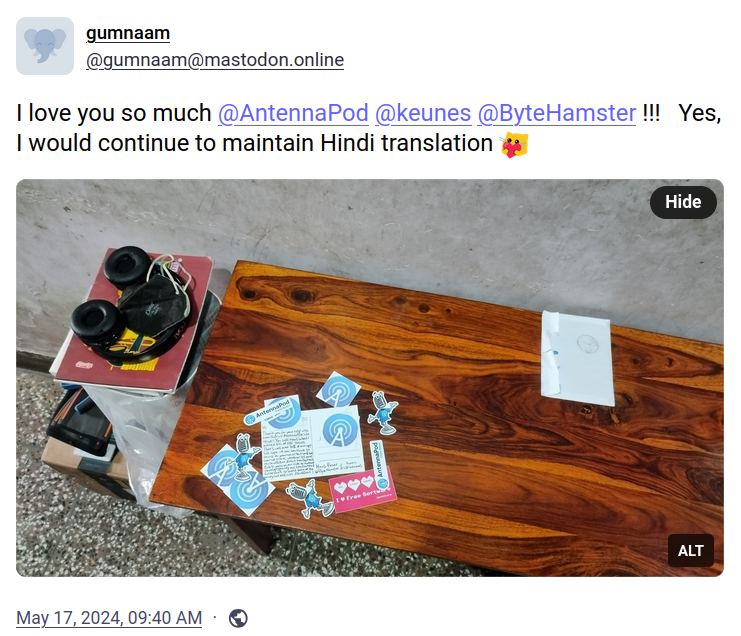The image size is (741, 636).
Task: Click the heart-hugging custom emoji
Action: tap(514, 145)
